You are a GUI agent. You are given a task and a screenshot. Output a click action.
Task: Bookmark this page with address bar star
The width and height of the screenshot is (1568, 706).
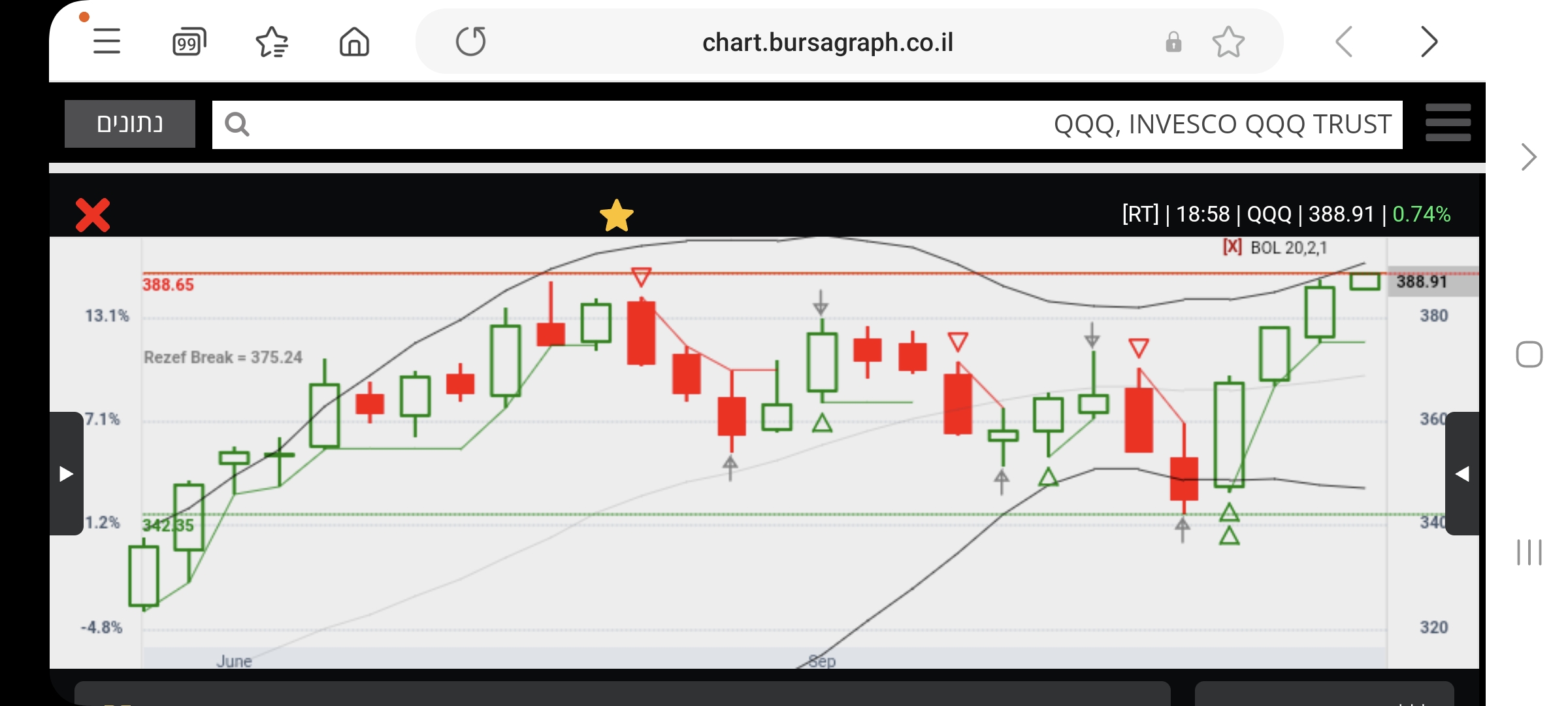click(1228, 42)
